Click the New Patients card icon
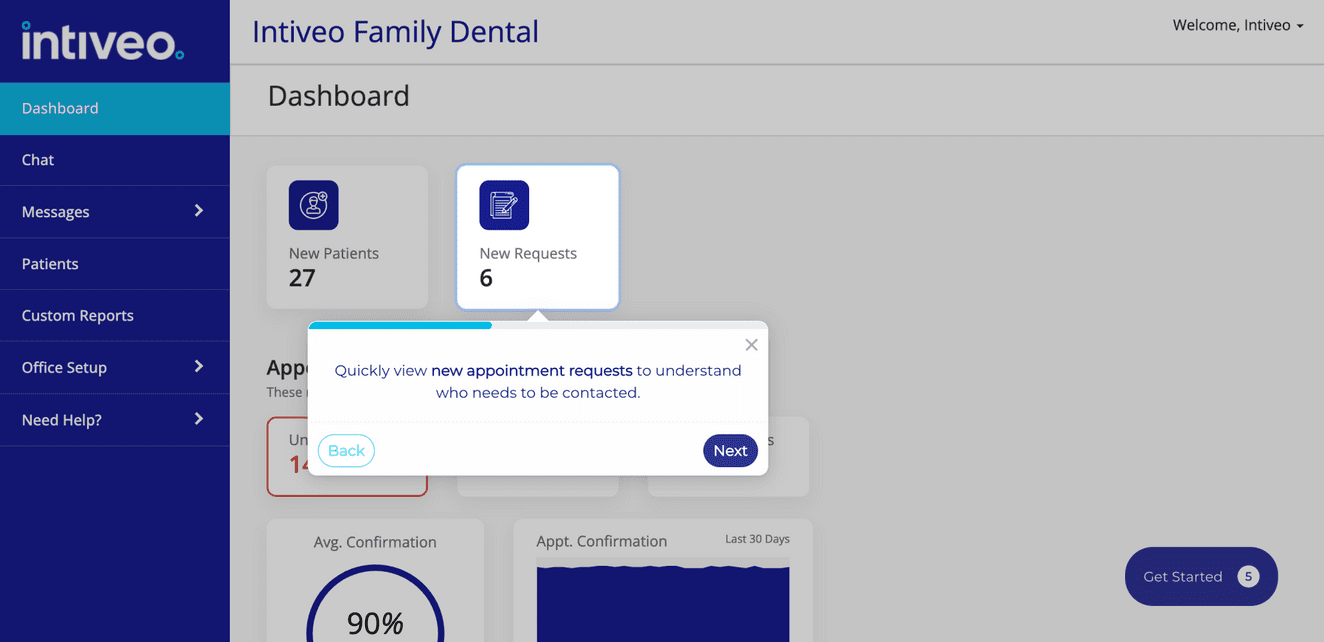This screenshot has height=642, width=1324. pos(313,205)
